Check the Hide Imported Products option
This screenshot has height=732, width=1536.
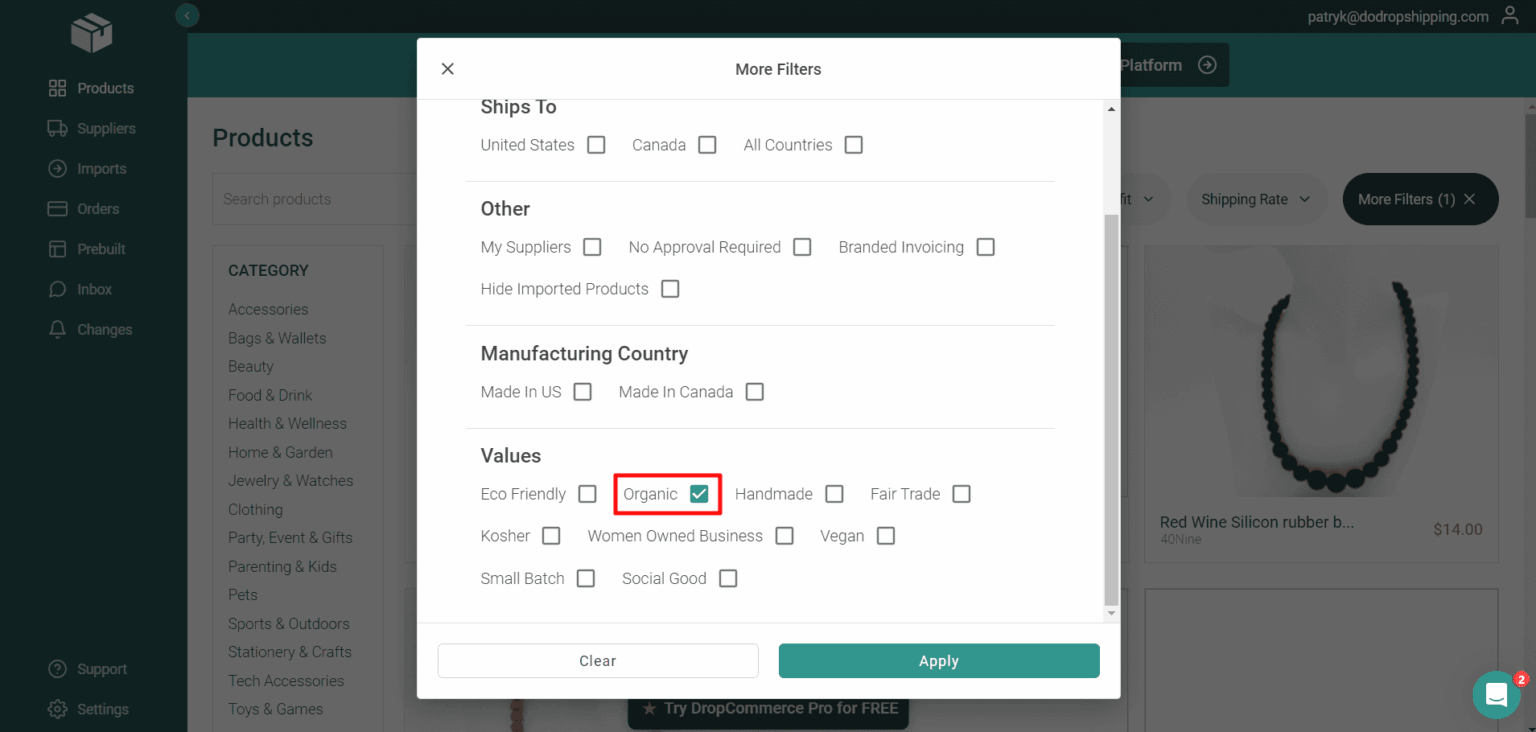tap(670, 288)
